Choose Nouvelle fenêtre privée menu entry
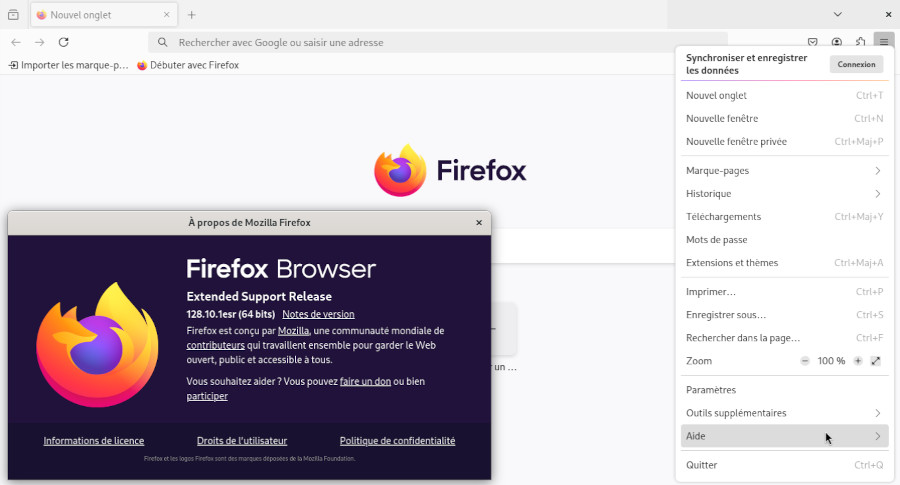The height and width of the screenshot is (485, 900). tap(785, 141)
